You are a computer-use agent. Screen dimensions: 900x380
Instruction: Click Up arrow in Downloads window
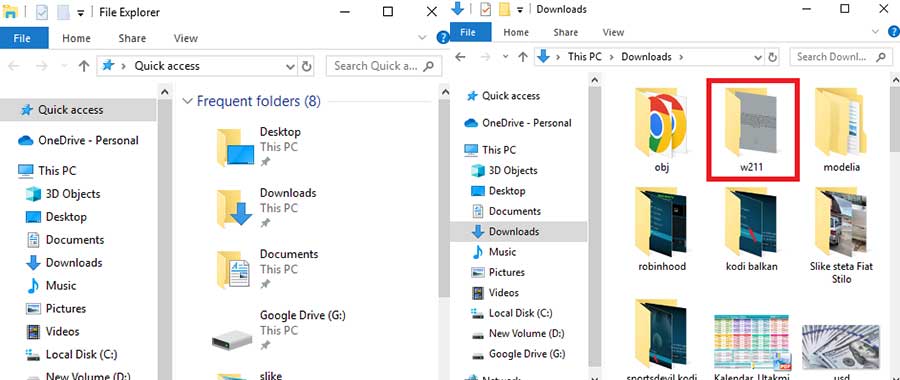click(522, 57)
